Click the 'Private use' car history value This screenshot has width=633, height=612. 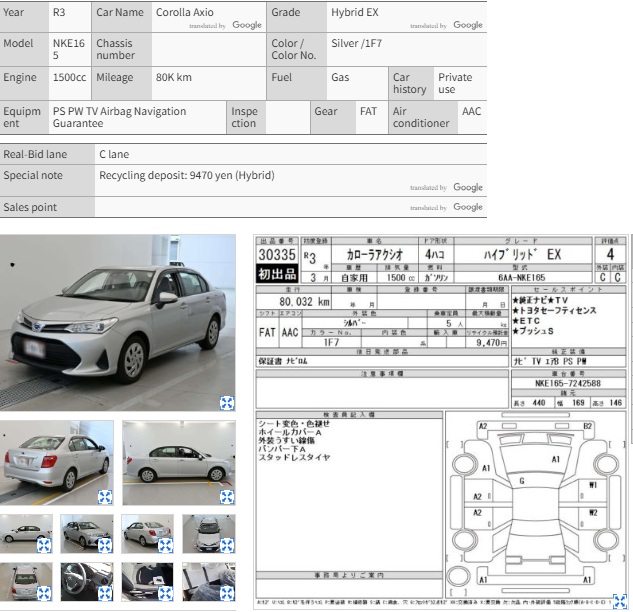(x=455, y=83)
